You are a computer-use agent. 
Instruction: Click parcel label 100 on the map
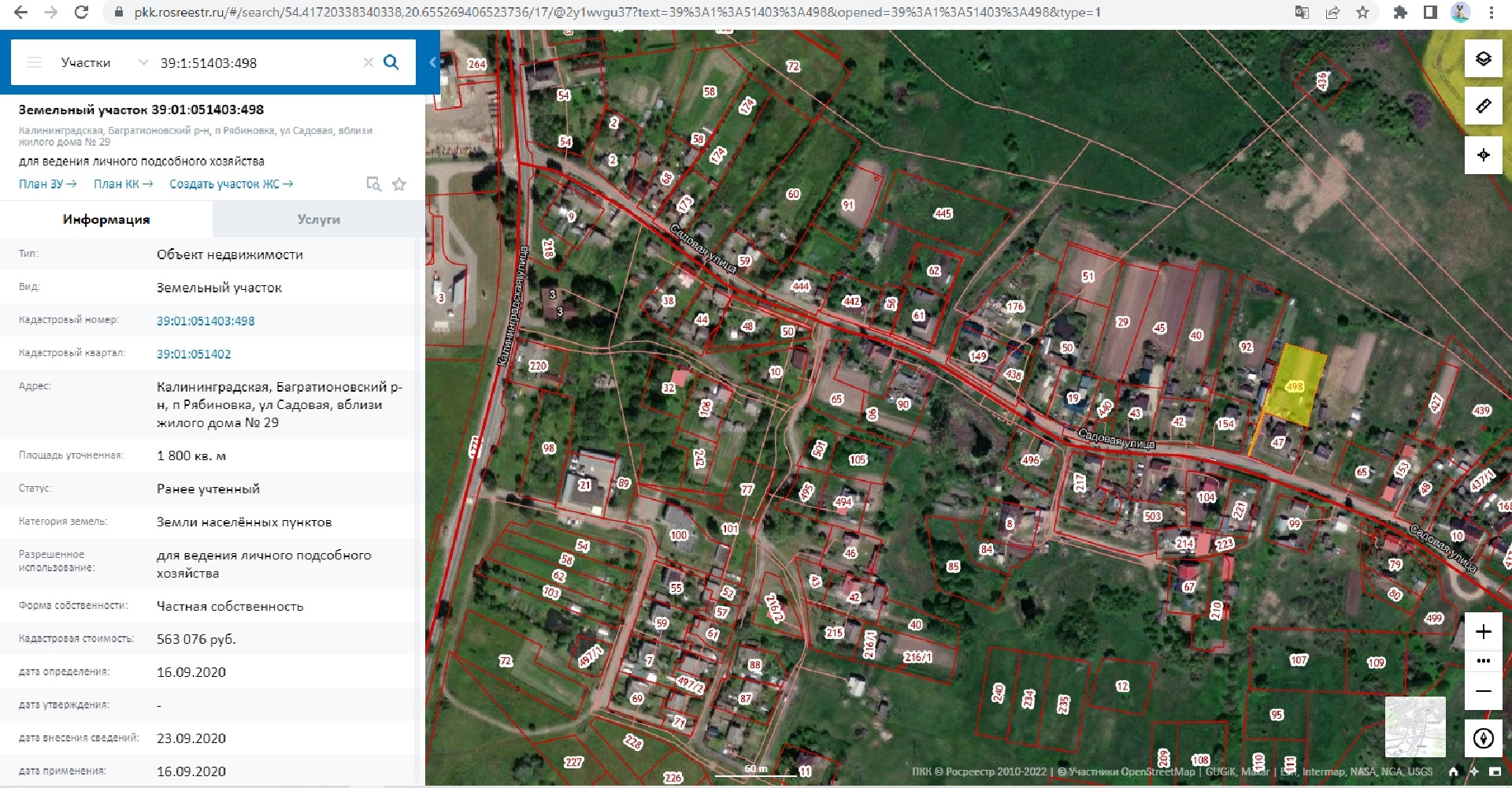pyautogui.click(x=679, y=535)
